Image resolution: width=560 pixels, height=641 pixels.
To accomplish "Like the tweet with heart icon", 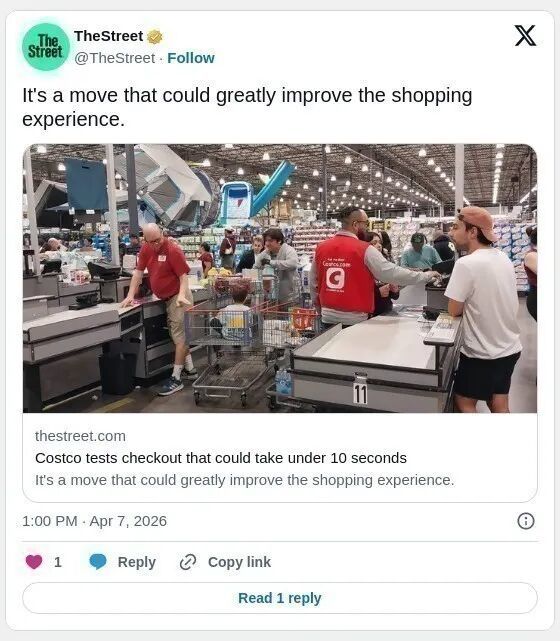I will 34,562.
